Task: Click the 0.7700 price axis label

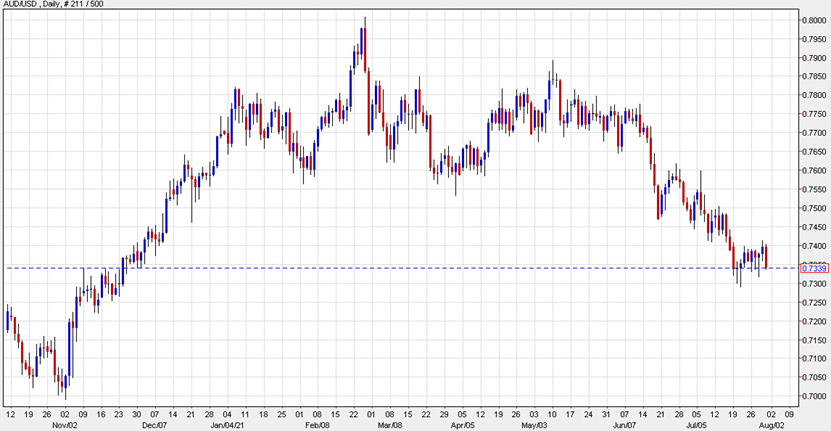Action: point(815,134)
